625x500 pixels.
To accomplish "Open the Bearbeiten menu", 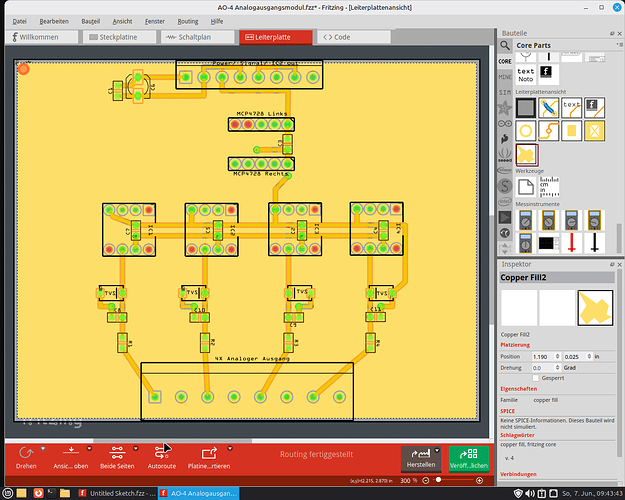I will click(x=54, y=22).
